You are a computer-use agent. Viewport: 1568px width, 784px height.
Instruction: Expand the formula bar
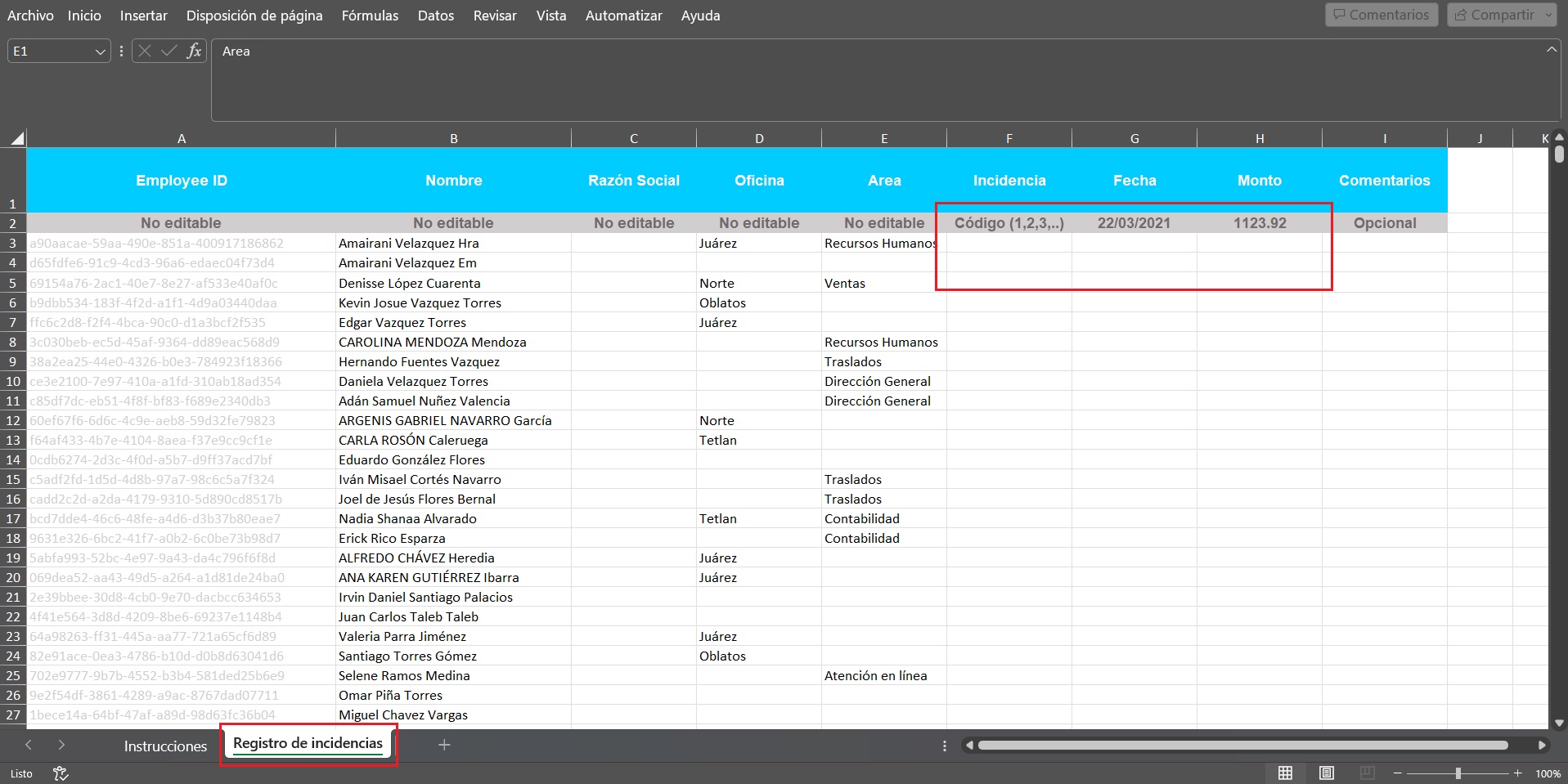coord(1551,50)
